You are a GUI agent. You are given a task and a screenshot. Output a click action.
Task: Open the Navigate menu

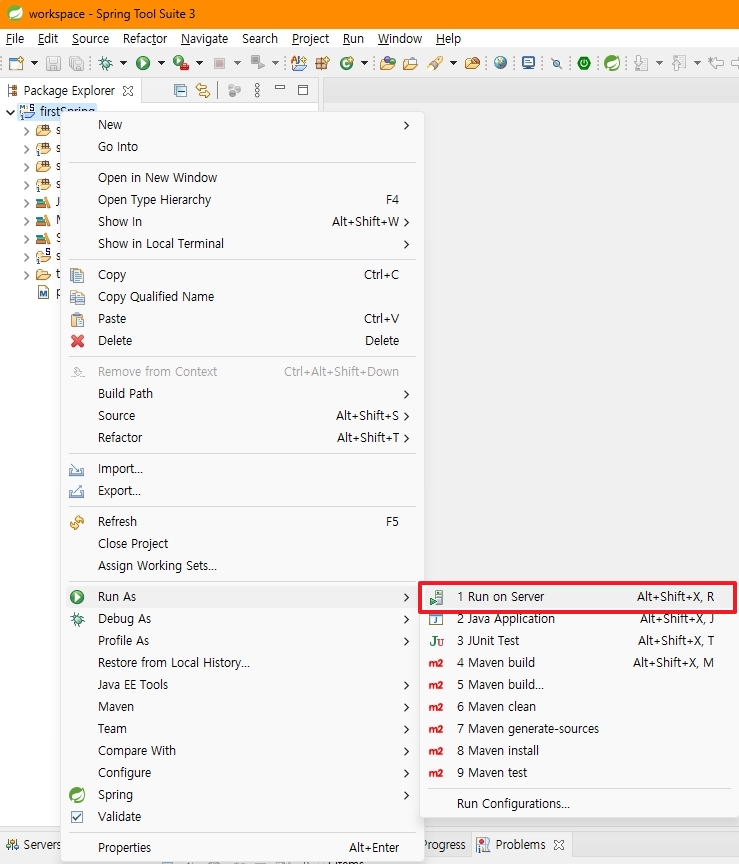coord(204,39)
